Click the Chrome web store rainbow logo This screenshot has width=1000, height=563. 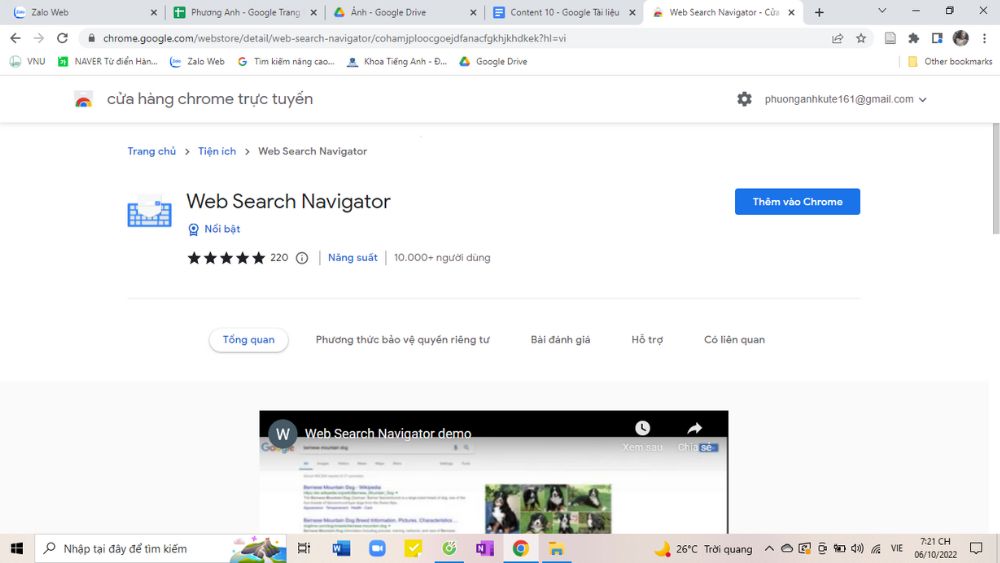[x=84, y=100]
